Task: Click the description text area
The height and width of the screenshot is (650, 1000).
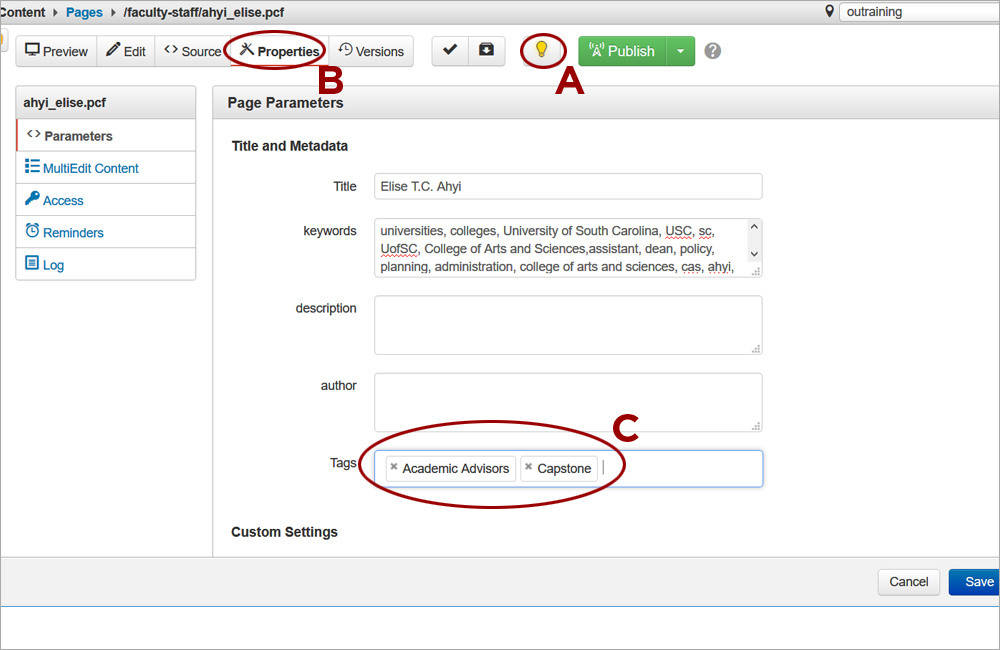Action: tap(568, 325)
